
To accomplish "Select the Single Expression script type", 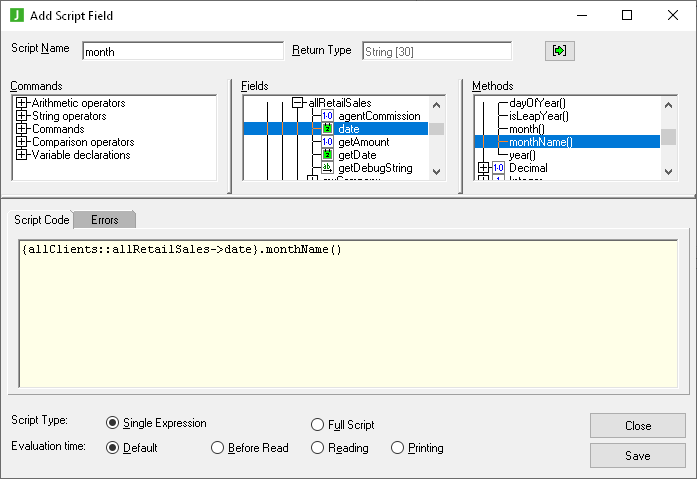I will (x=112, y=424).
